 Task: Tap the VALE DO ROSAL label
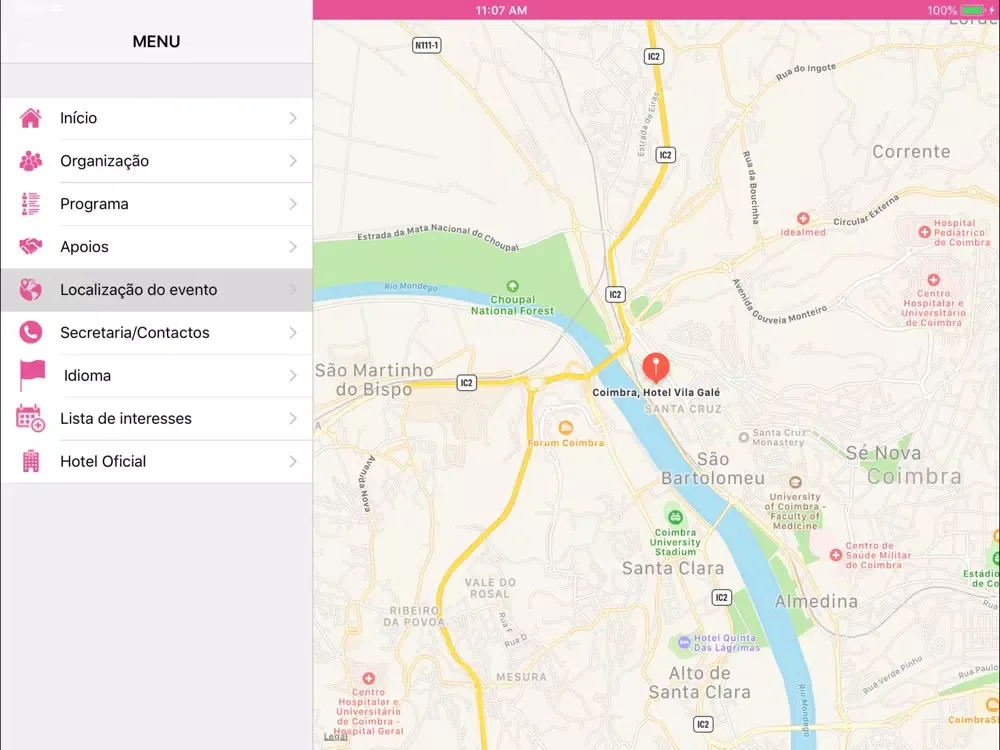click(490, 588)
